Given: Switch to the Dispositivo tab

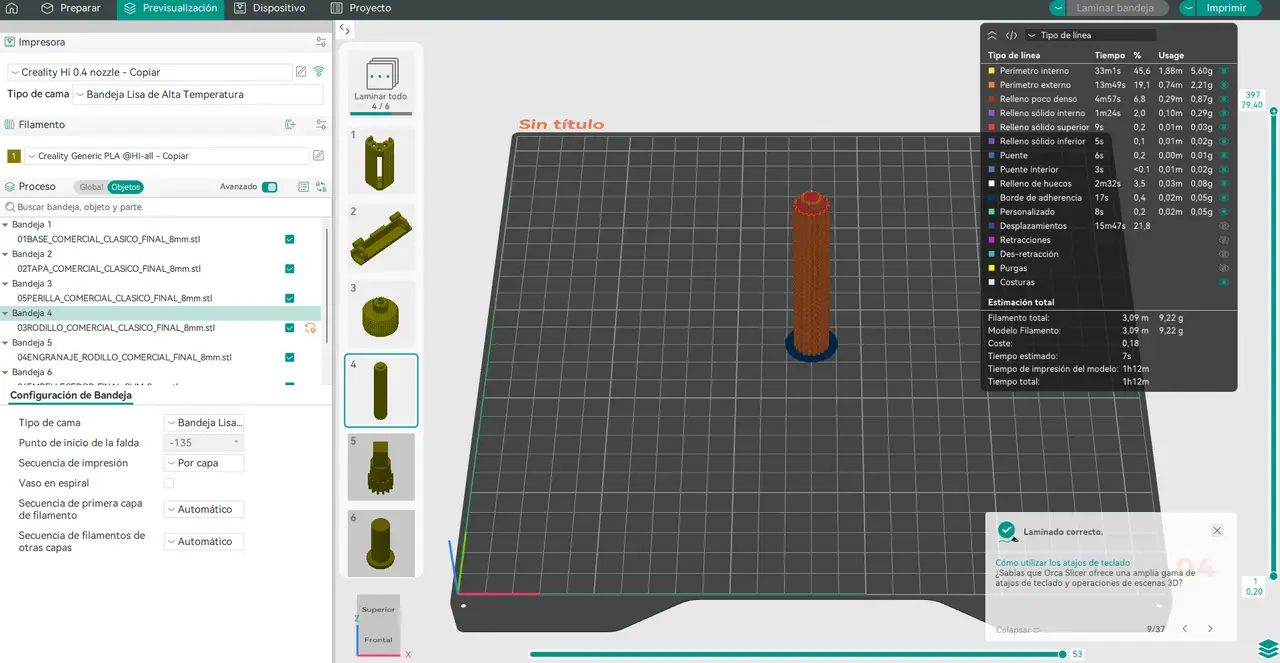Looking at the screenshot, I should coord(270,8).
